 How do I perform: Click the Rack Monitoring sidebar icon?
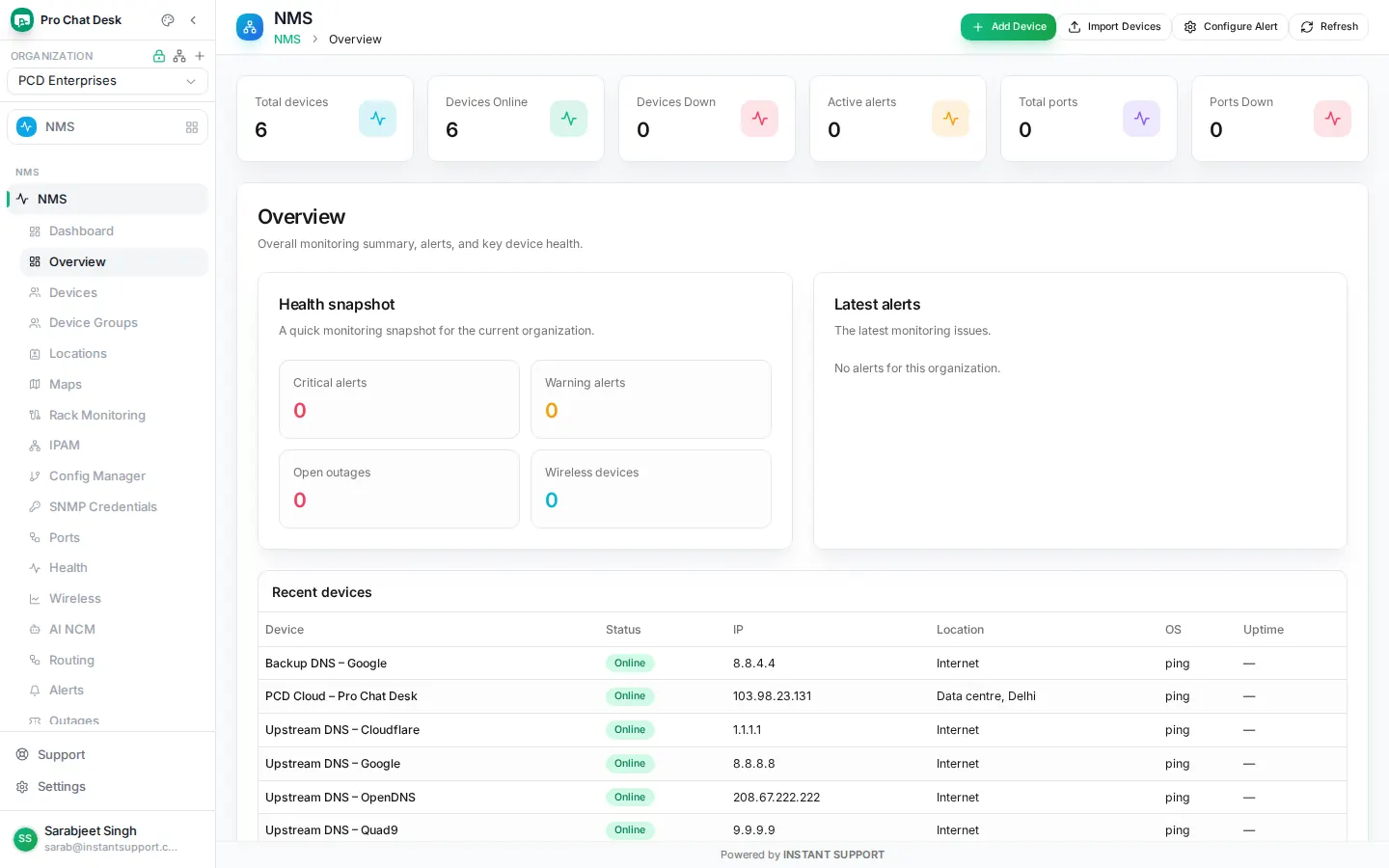click(35, 415)
